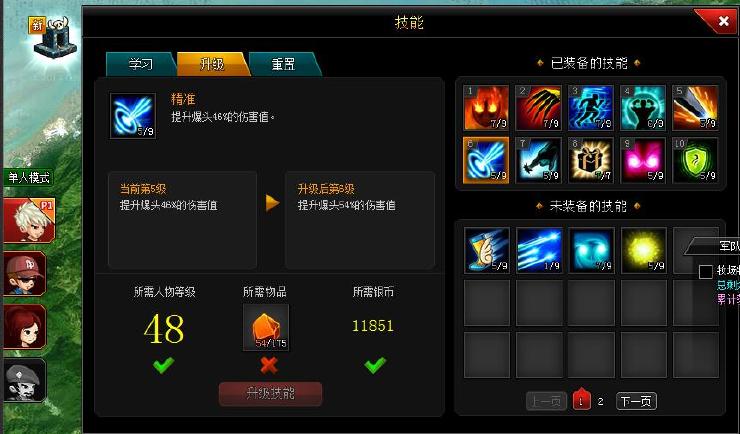740x434 pixels.
Task: Pick the unequipped yellow burst skill
Action: click(x=643, y=250)
